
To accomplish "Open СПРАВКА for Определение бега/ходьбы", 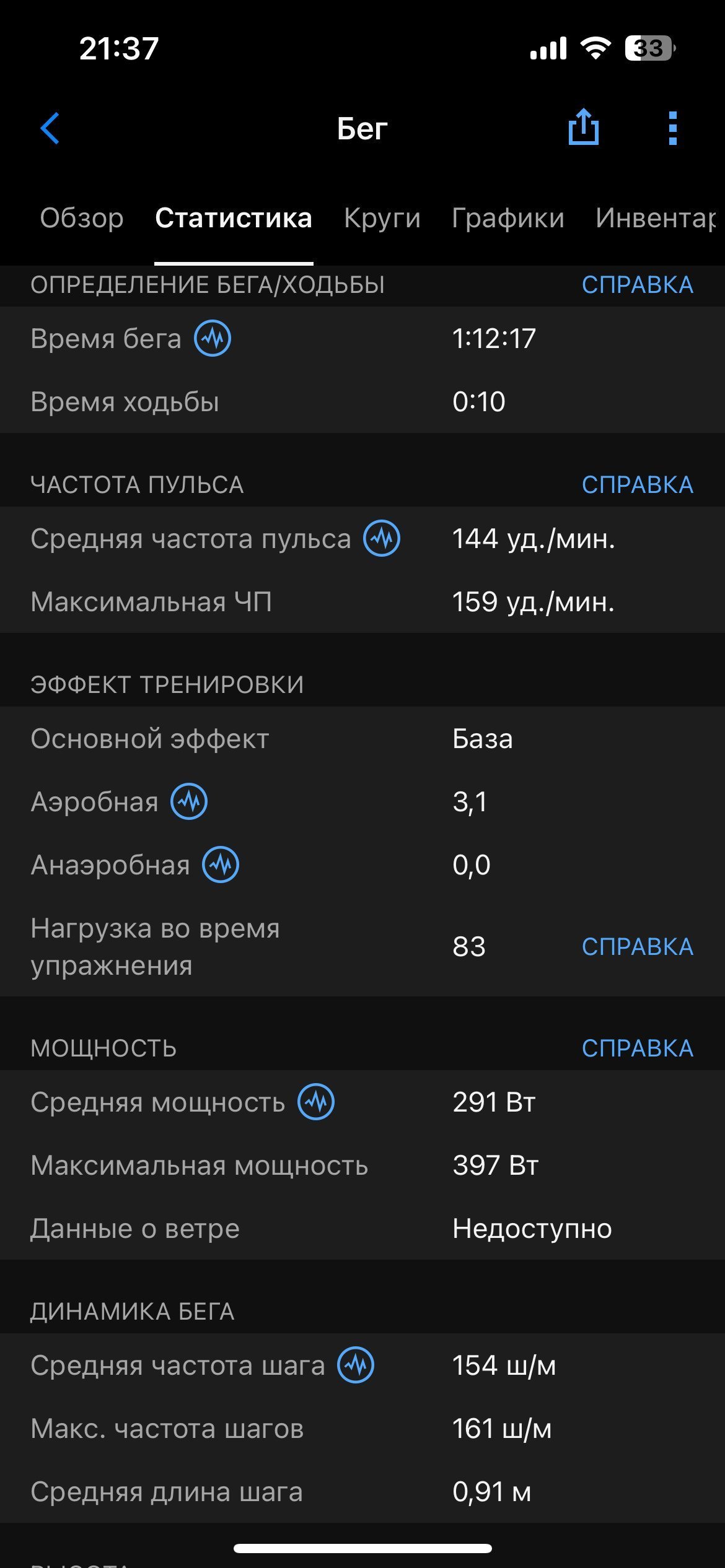I will [x=638, y=285].
